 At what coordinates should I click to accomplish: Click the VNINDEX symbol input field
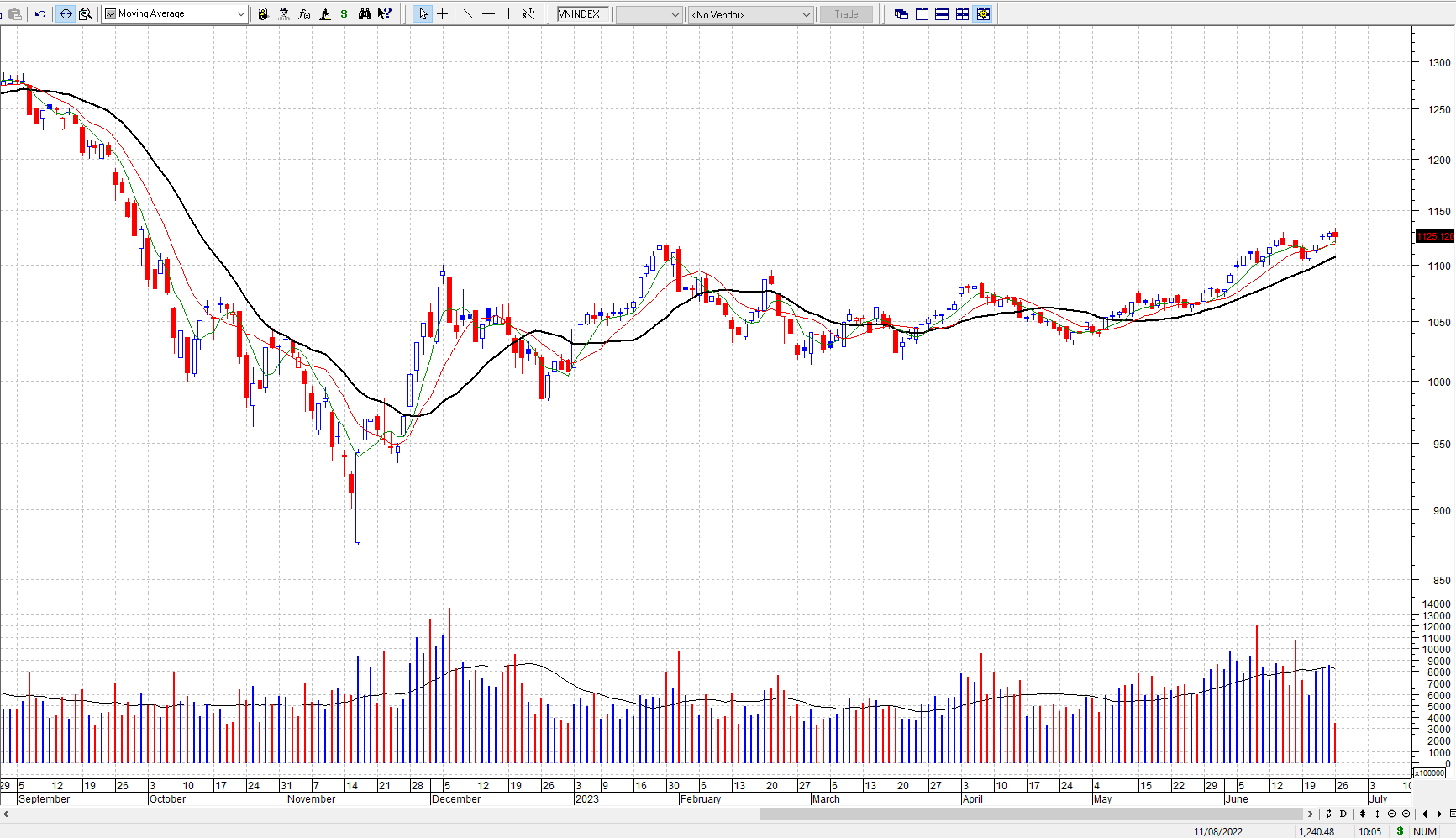pyautogui.click(x=583, y=14)
